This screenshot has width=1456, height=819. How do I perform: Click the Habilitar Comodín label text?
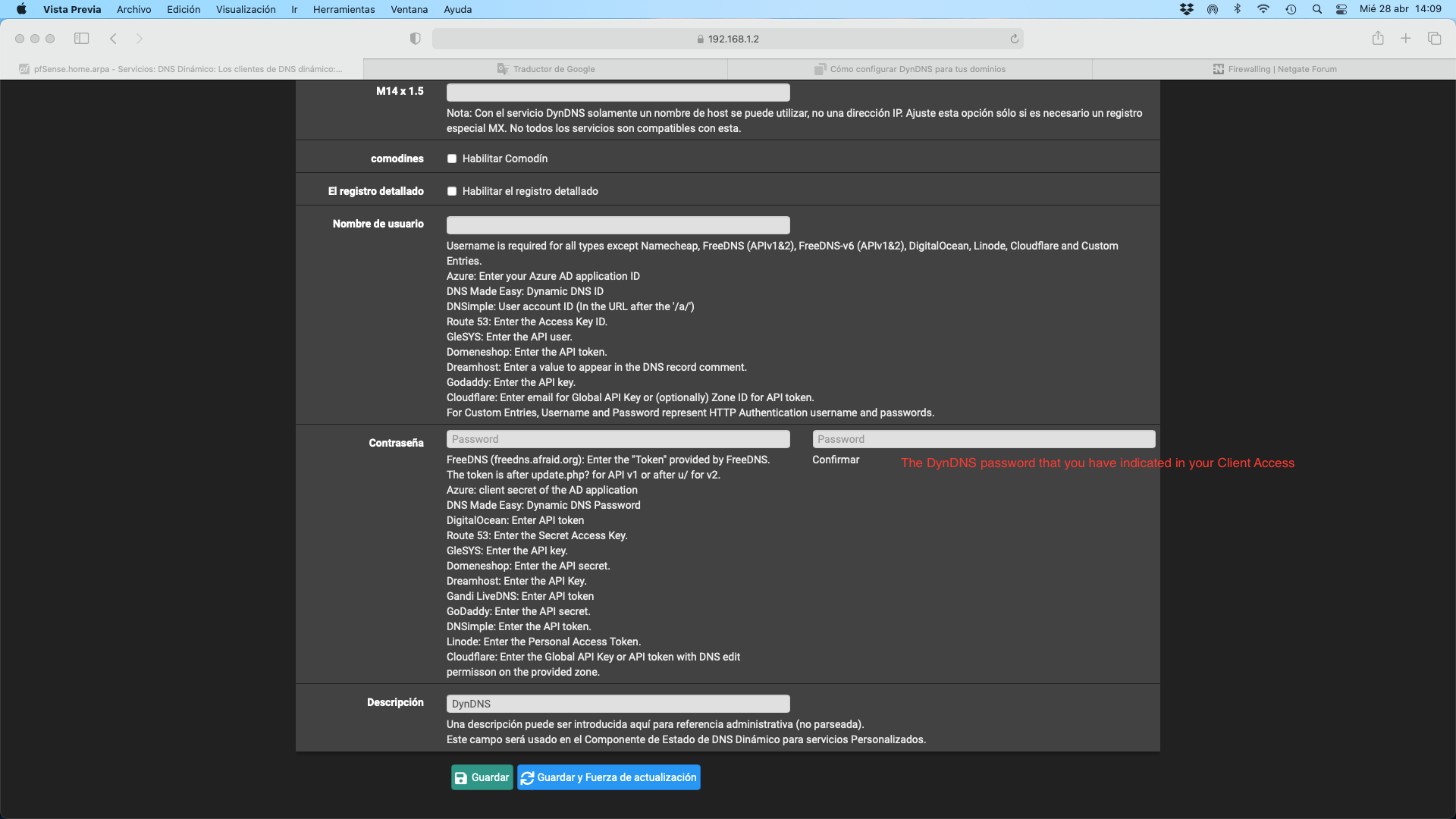tap(505, 158)
